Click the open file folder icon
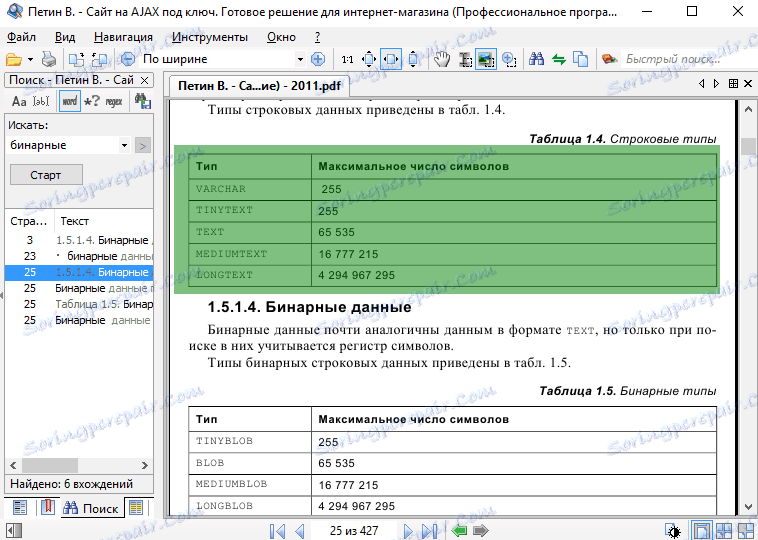The width and height of the screenshot is (758, 540). point(13,60)
